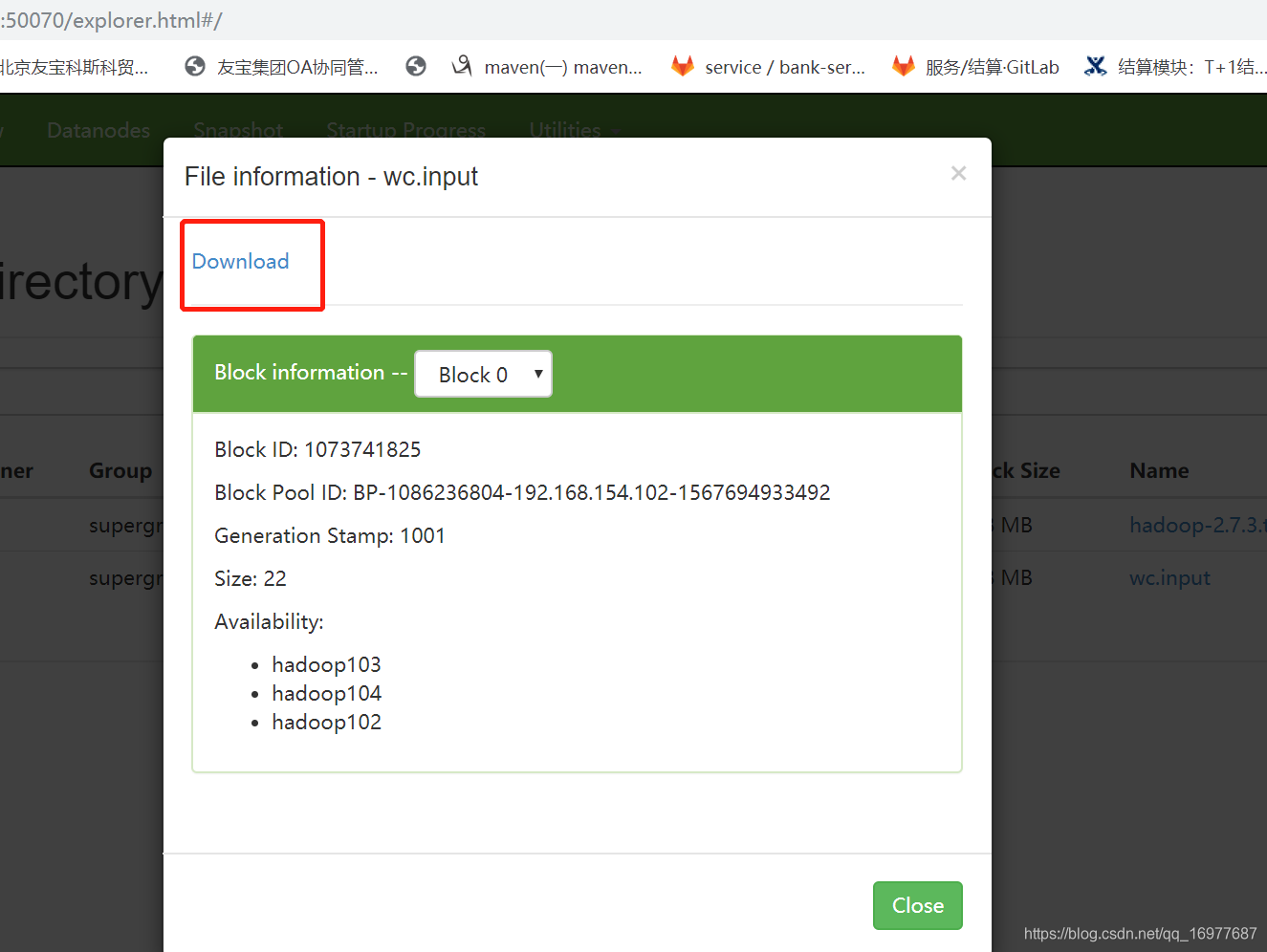The width and height of the screenshot is (1267, 952).
Task: Click the Block ID 1073741825 text
Action: (317, 449)
